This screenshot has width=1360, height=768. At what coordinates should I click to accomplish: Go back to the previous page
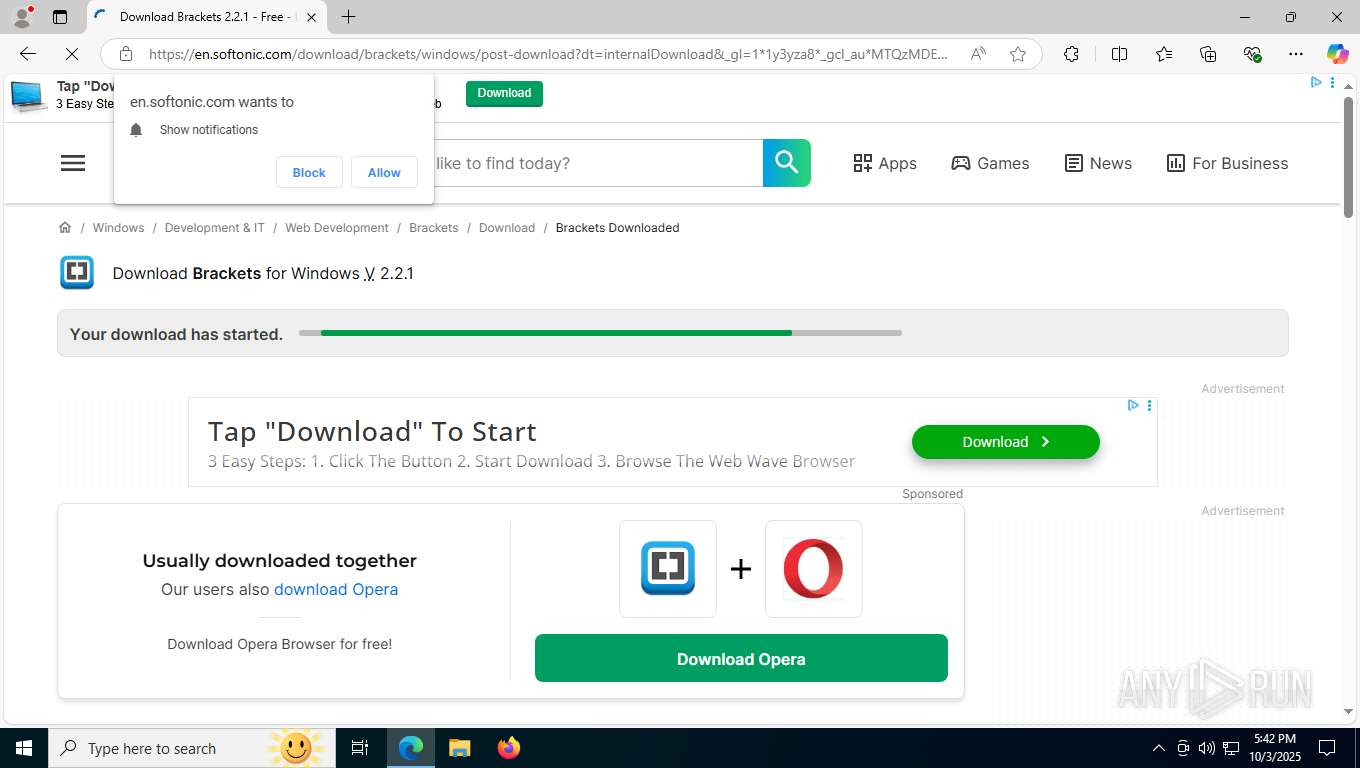click(28, 54)
